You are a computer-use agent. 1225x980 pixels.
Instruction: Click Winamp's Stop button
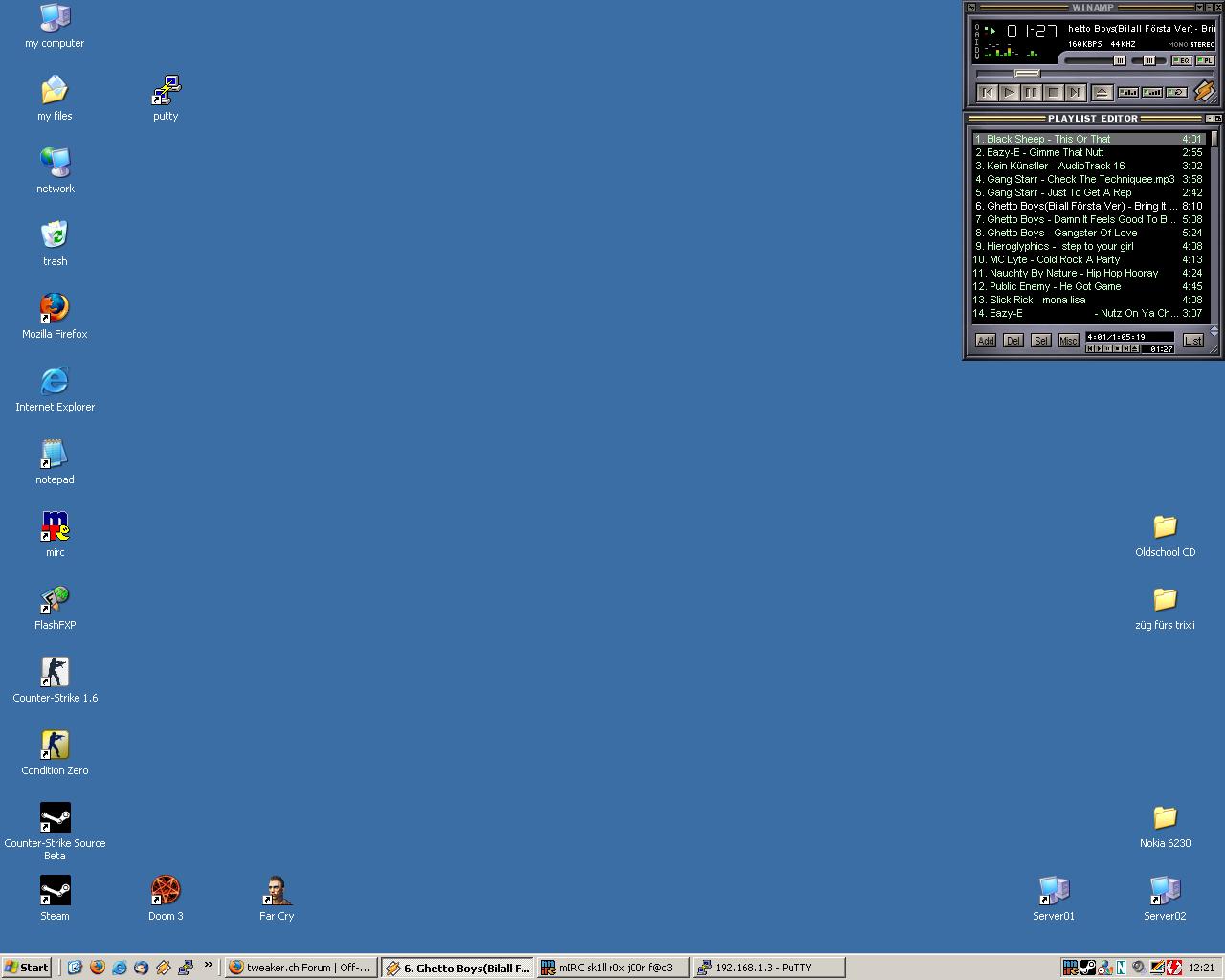[x=1054, y=93]
